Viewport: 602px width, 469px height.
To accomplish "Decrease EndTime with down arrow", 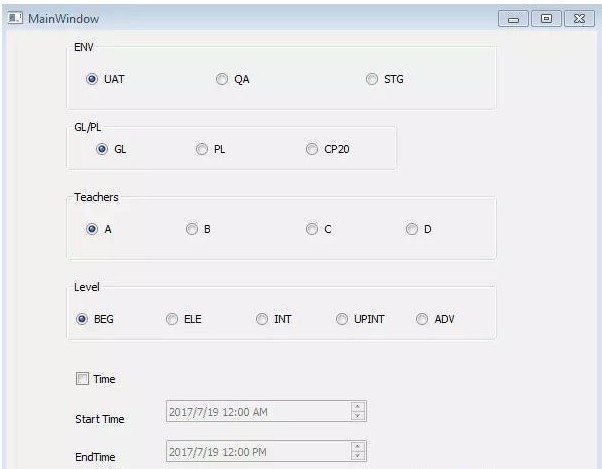I will coord(357,456).
